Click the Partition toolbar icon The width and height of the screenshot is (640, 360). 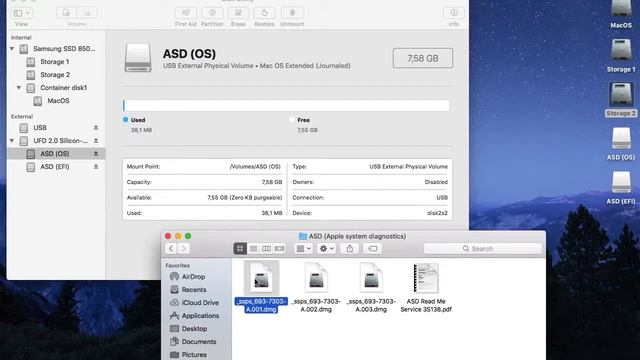click(212, 13)
